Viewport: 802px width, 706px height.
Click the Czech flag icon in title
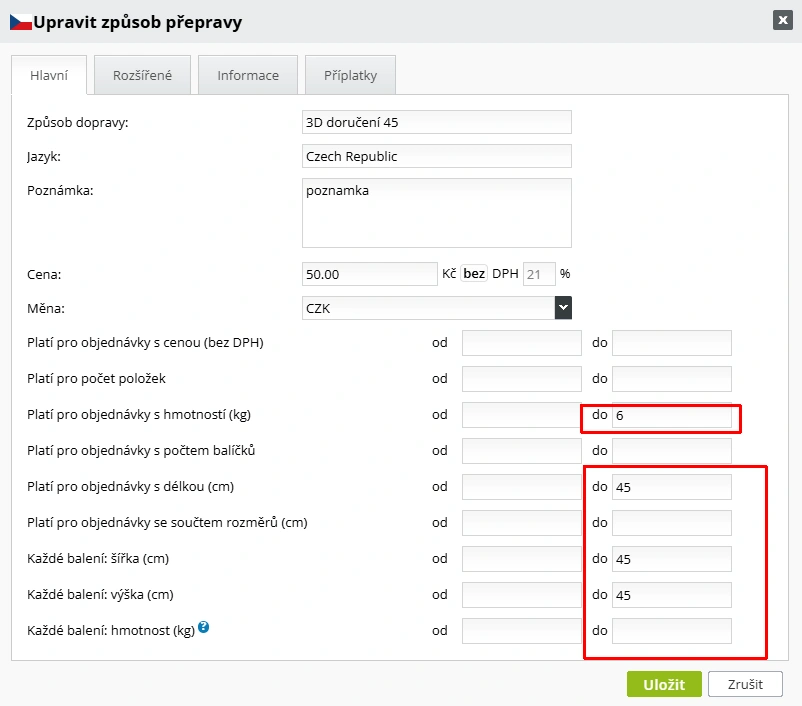click(x=21, y=23)
